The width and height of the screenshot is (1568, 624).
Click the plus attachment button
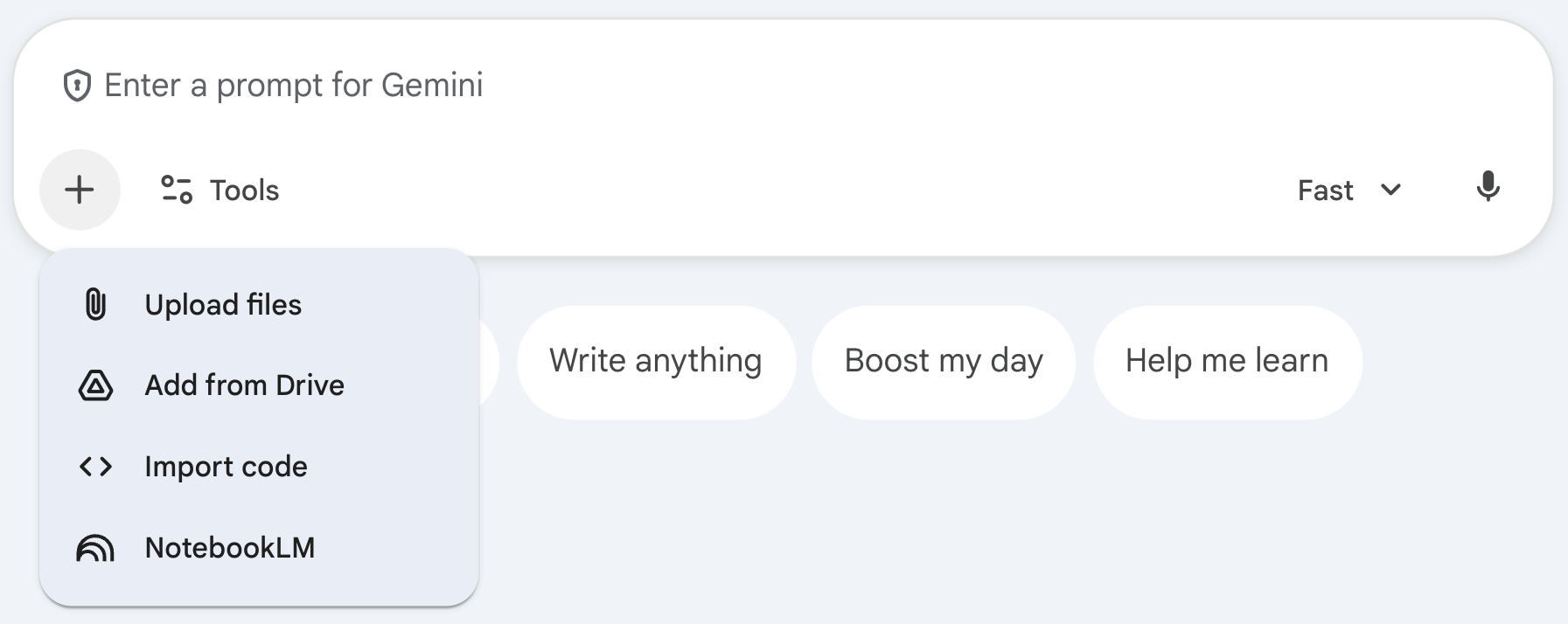80,190
